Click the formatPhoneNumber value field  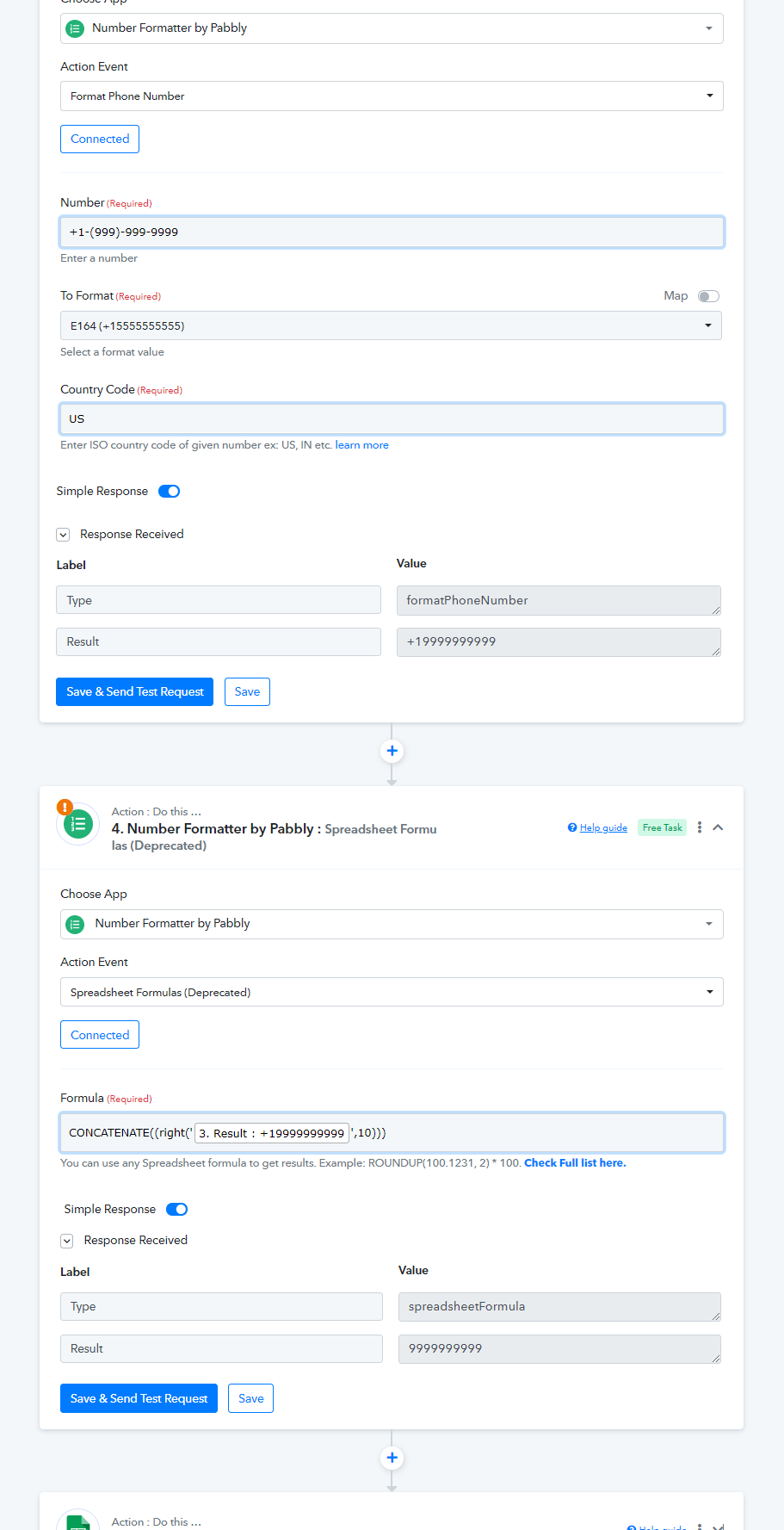559,600
